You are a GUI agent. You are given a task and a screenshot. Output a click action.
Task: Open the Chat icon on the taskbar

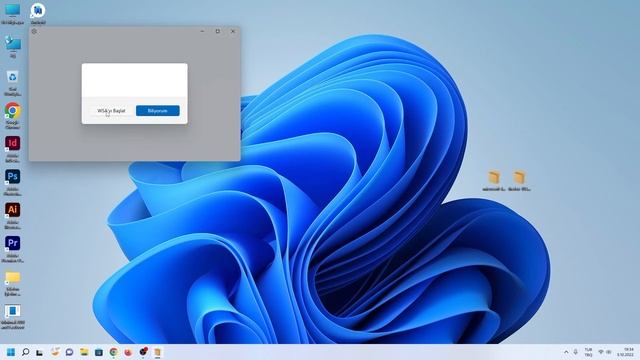click(69, 352)
